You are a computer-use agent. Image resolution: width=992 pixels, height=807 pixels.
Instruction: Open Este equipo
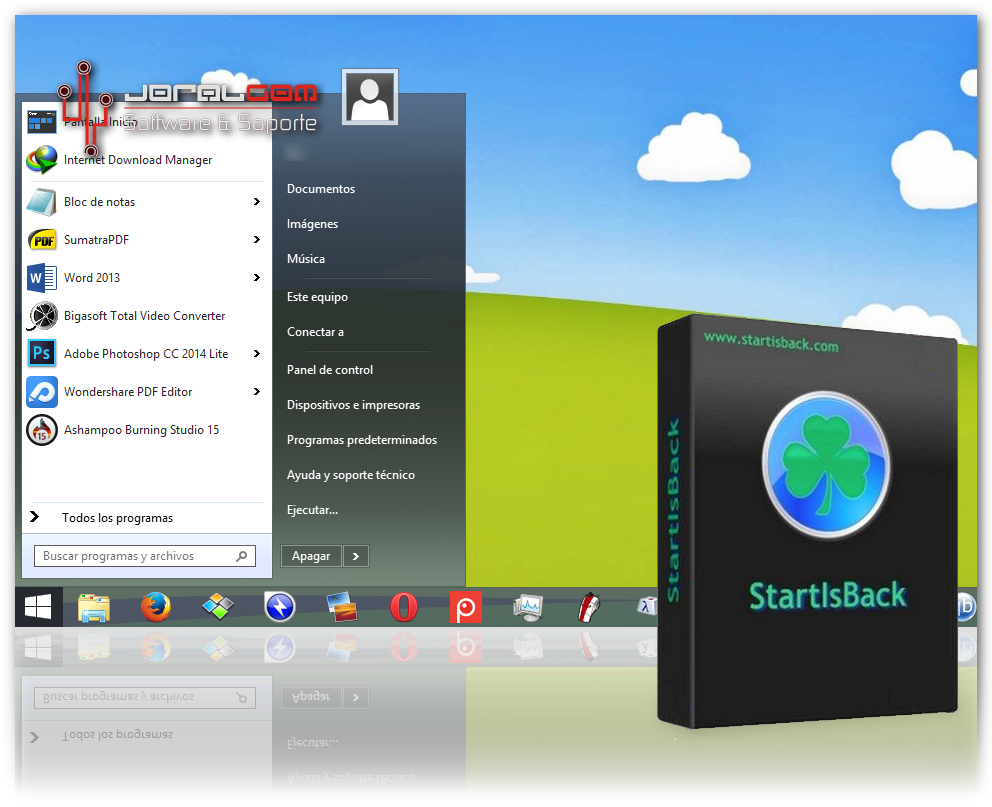tap(317, 297)
